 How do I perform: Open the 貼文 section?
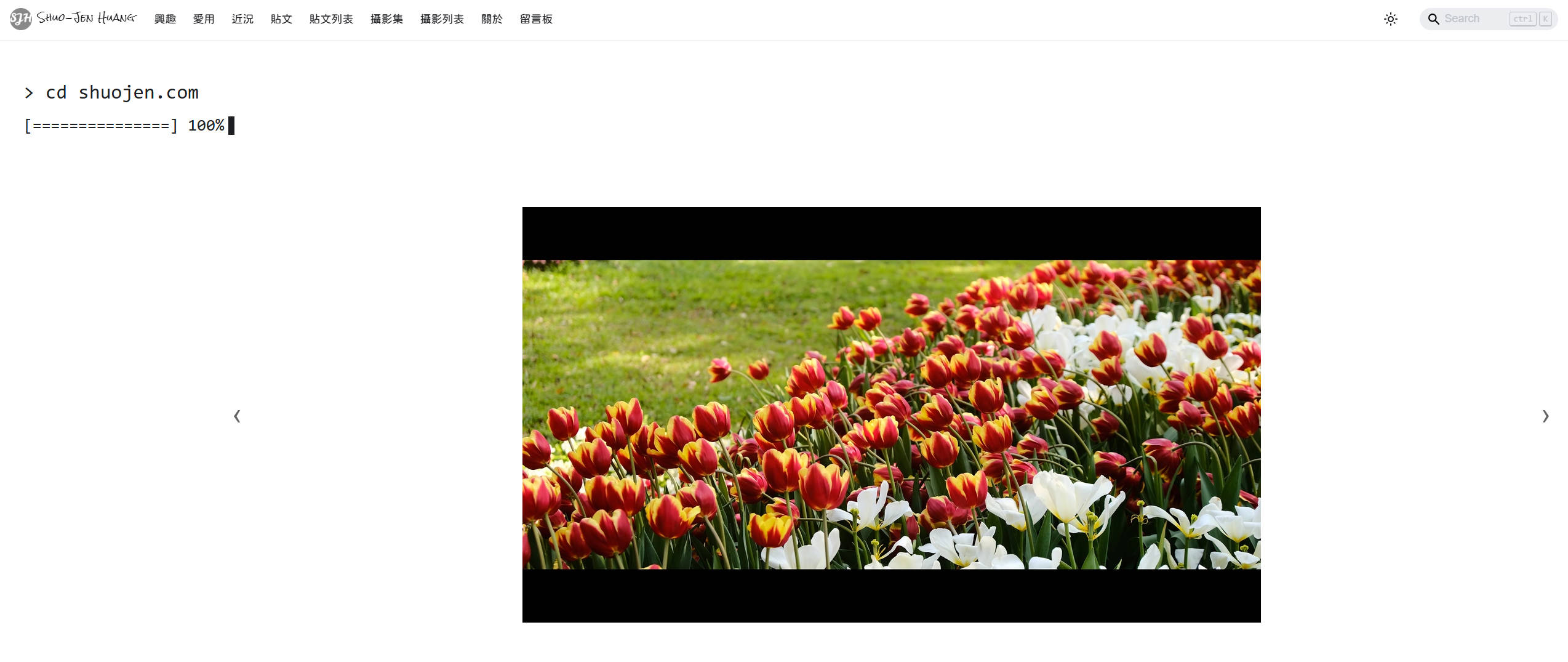click(x=281, y=19)
